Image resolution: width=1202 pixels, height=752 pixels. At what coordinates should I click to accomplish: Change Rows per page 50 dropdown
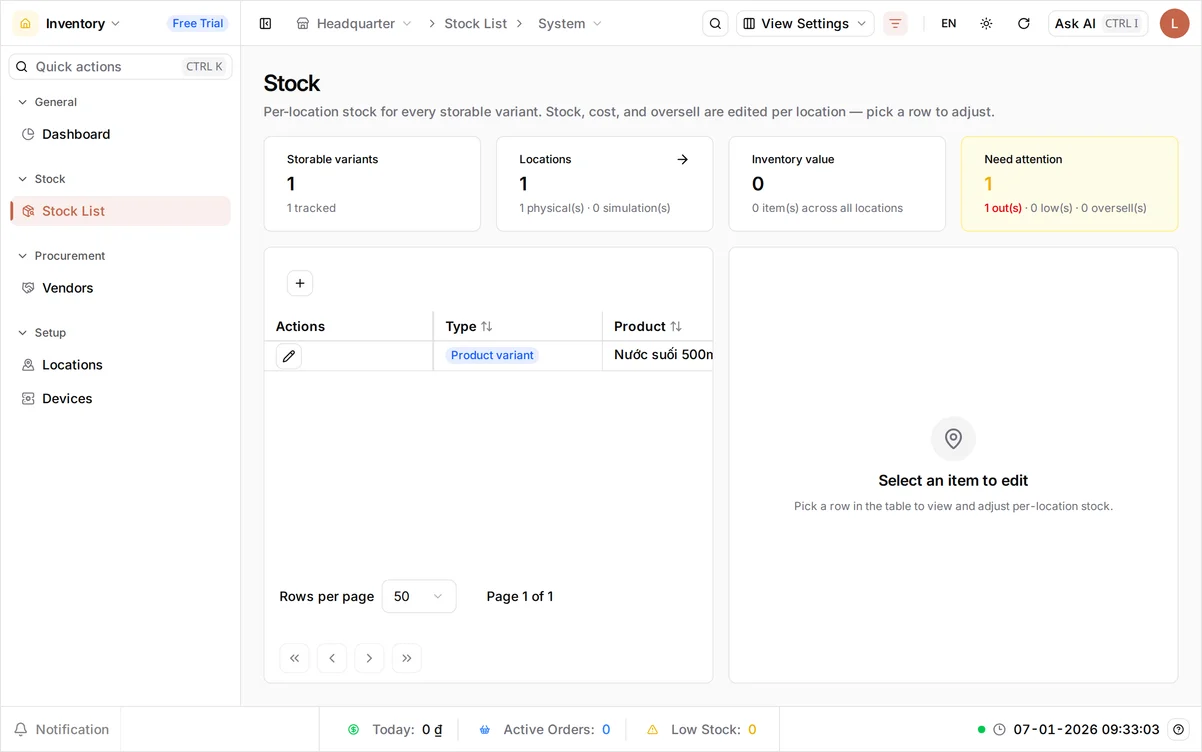pyautogui.click(x=419, y=596)
